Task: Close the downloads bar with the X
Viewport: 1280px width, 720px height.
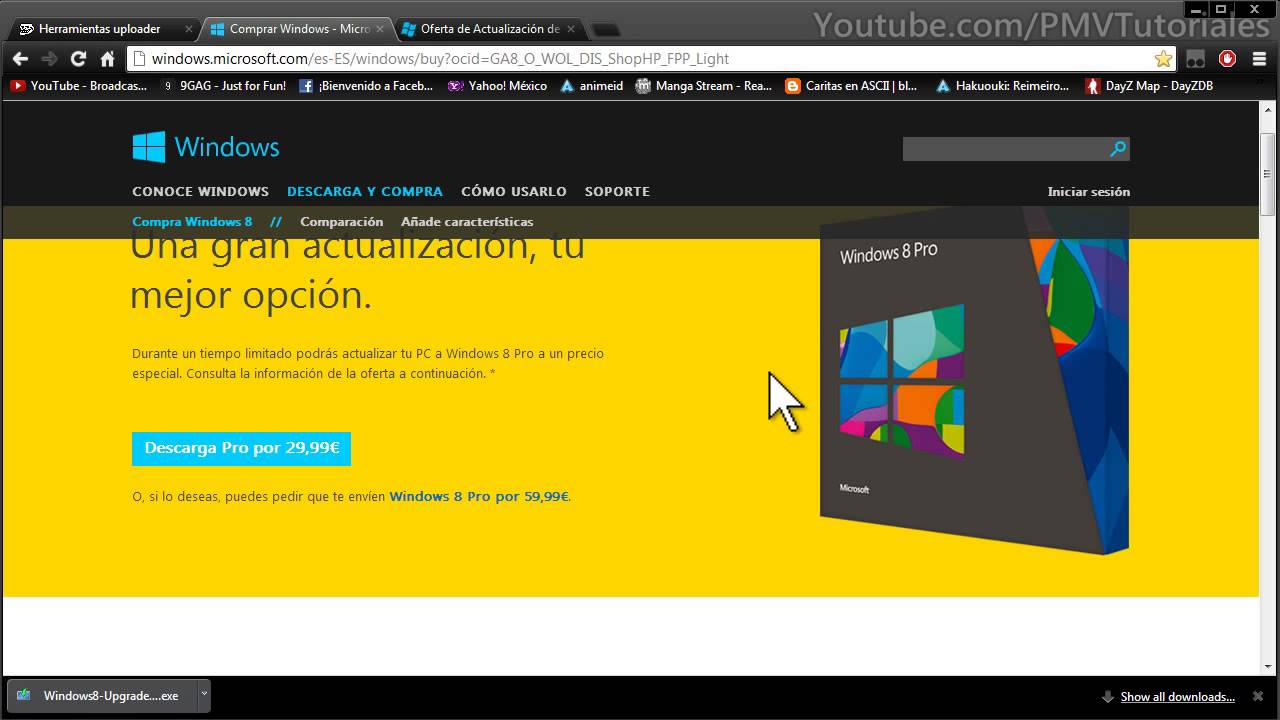Action: [1258, 696]
